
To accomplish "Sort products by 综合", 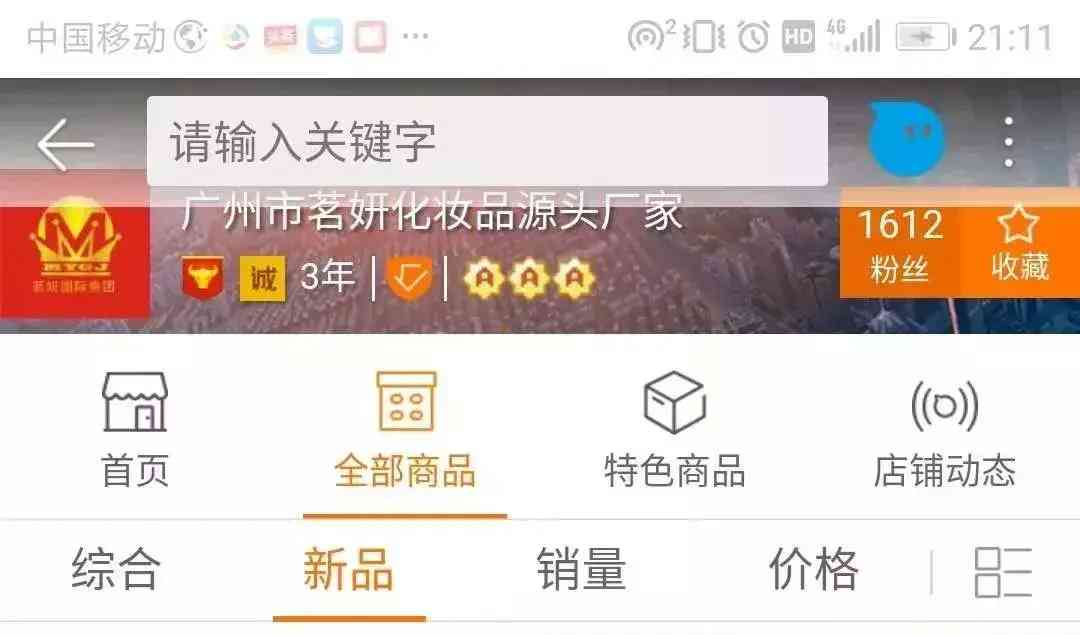I will pyautogui.click(x=116, y=569).
